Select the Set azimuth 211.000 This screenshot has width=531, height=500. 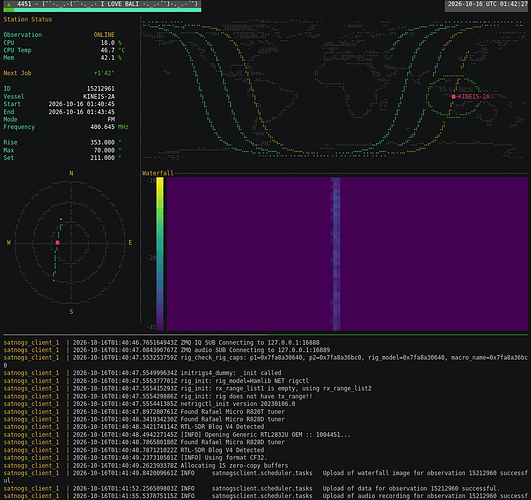point(102,158)
